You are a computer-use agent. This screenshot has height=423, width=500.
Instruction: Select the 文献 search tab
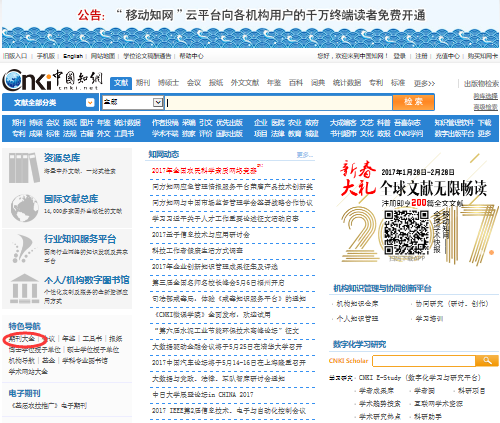click(121, 83)
